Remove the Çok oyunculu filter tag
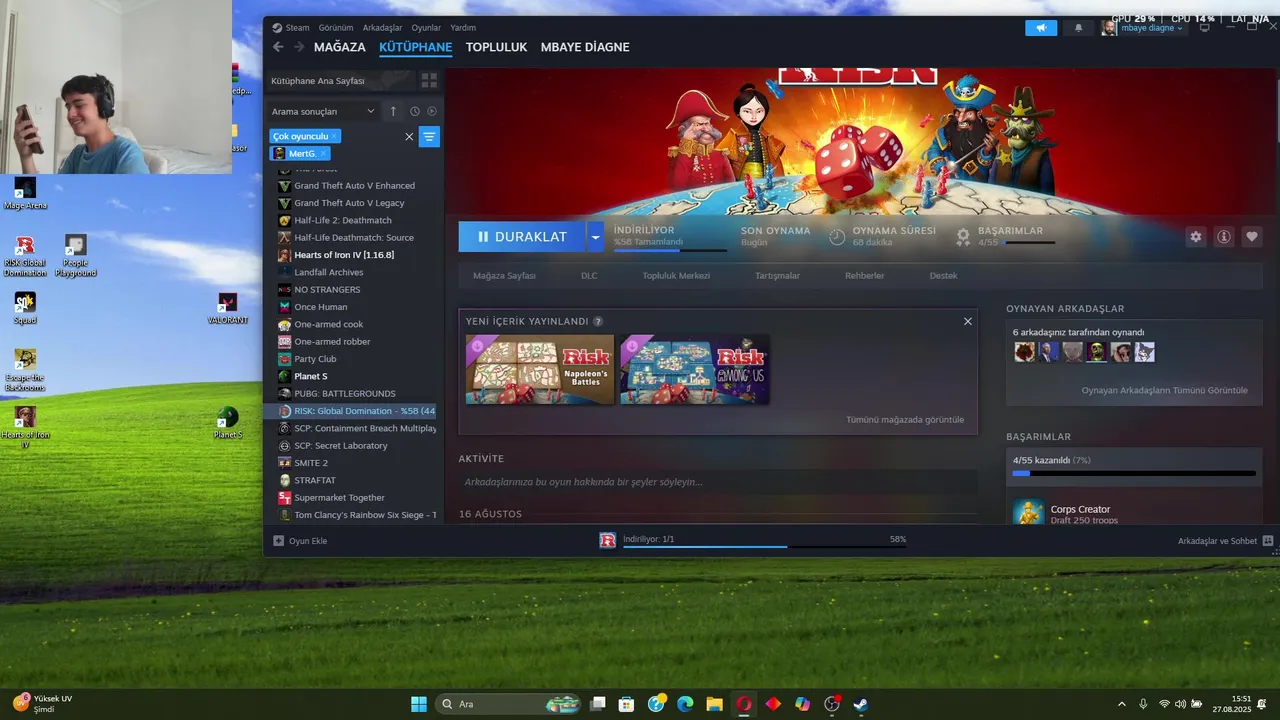 (334, 136)
